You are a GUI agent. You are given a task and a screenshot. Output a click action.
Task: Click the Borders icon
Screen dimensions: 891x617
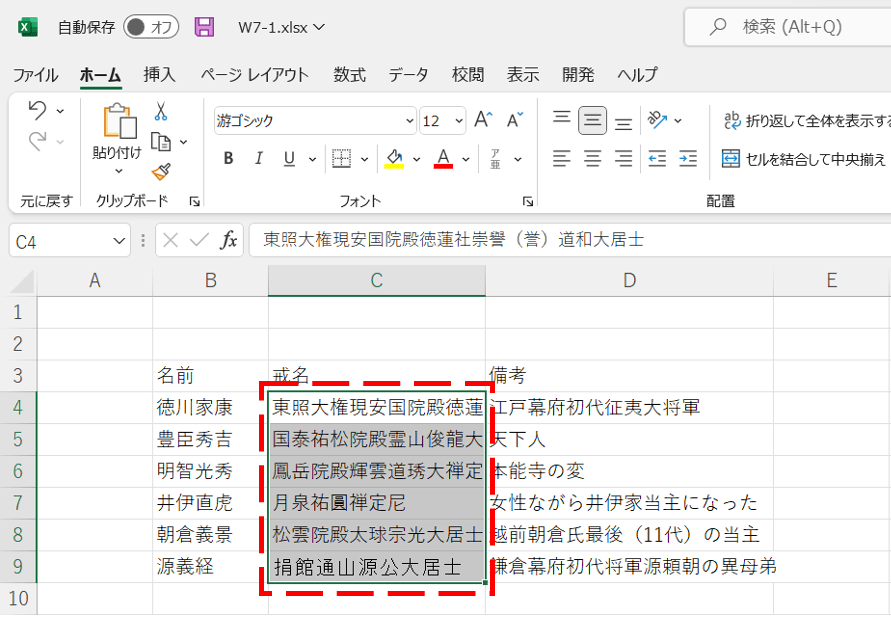click(x=341, y=159)
